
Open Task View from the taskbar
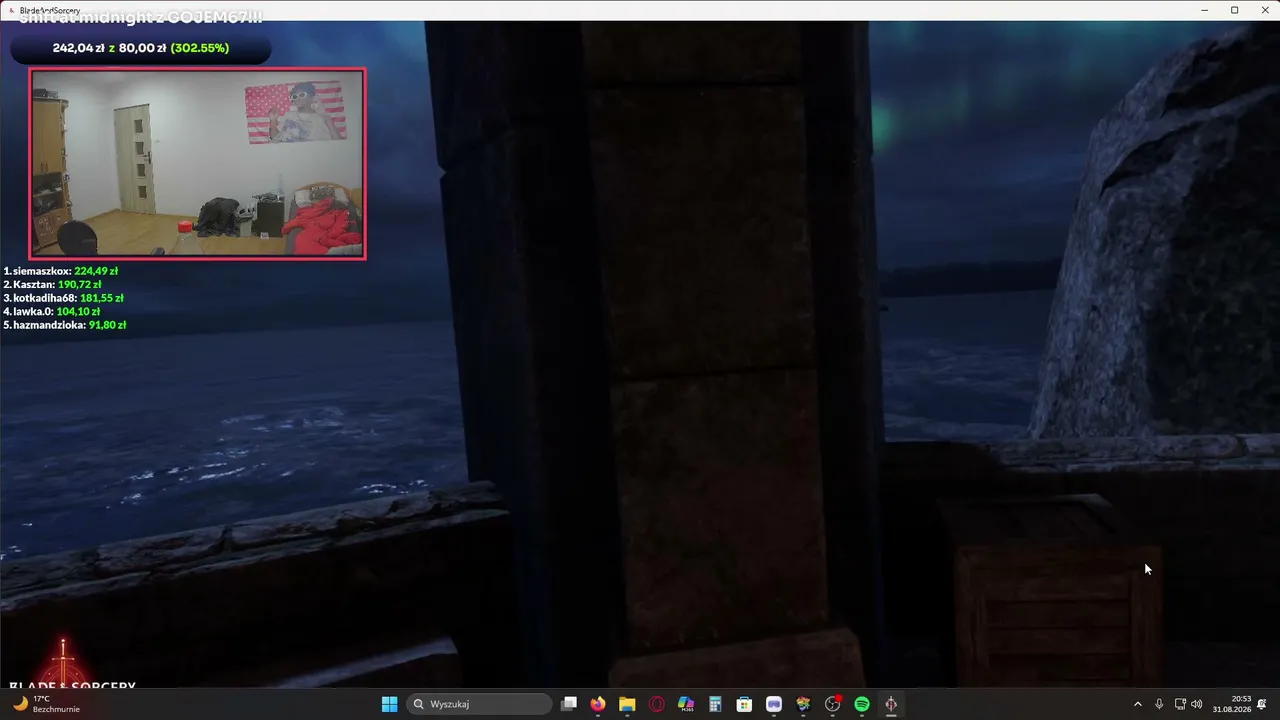[569, 704]
